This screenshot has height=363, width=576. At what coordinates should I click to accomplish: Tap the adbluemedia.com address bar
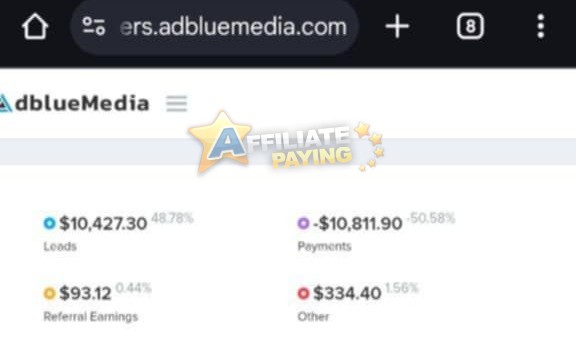tap(214, 26)
